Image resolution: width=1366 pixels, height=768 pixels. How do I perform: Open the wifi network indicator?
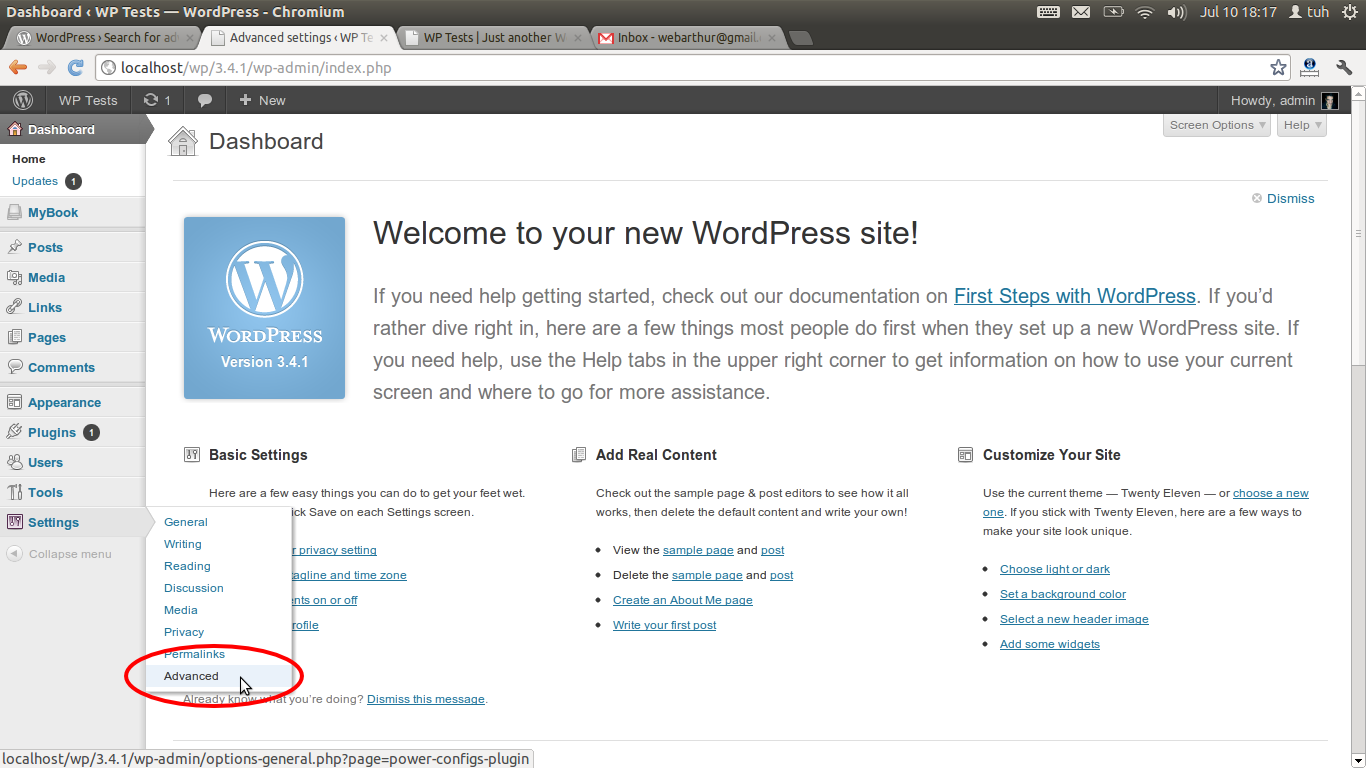[1145, 12]
